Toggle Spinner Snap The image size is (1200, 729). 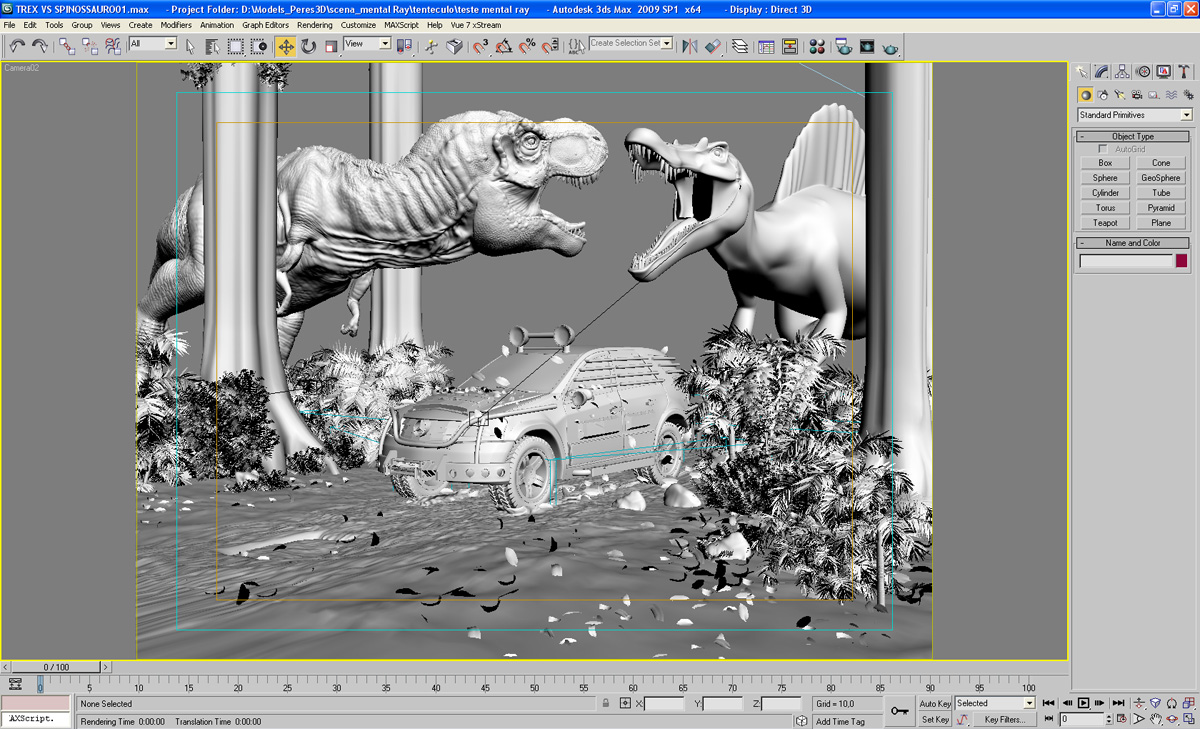point(550,46)
